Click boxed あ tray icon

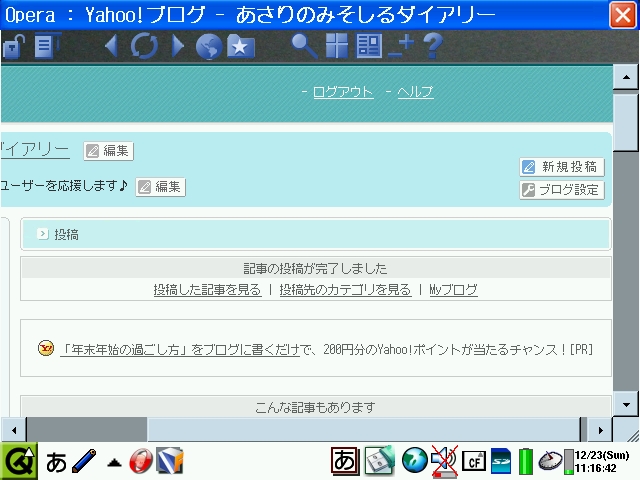(345, 461)
